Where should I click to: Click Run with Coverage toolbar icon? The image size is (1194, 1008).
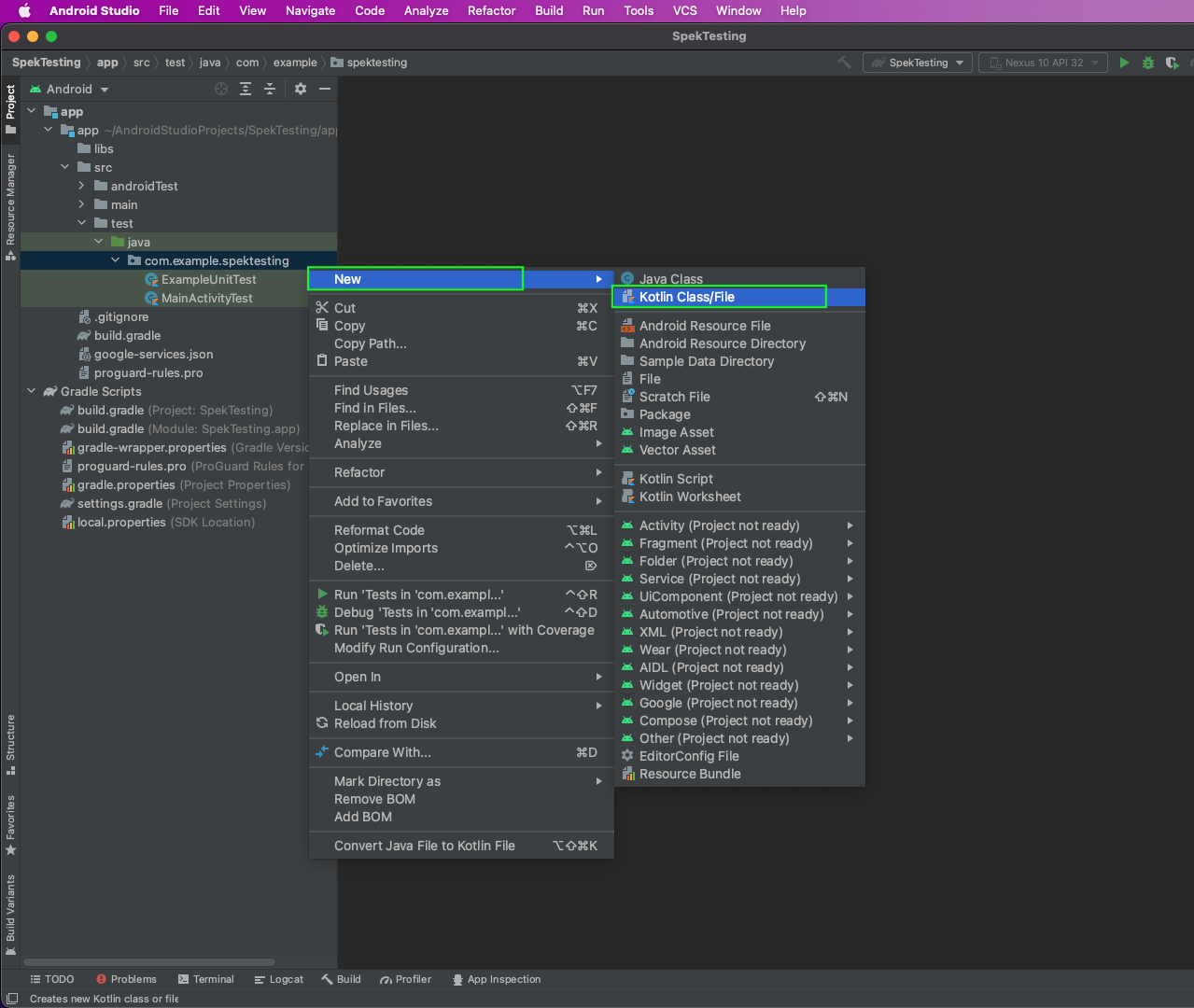pyautogui.click(x=1173, y=63)
